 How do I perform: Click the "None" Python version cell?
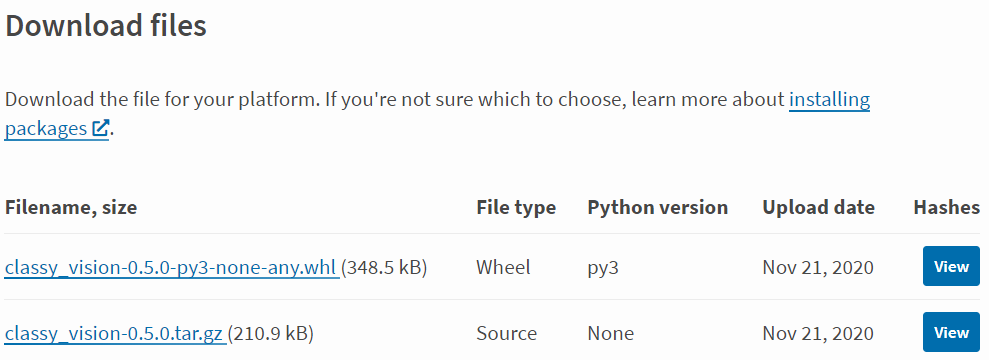tap(610, 333)
